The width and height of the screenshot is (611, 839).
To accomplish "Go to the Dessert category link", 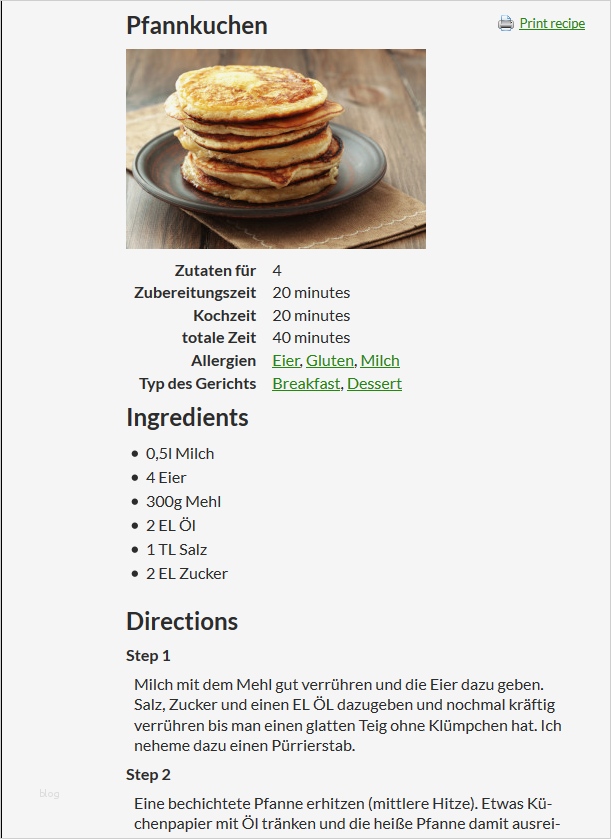I will pos(374,383).
